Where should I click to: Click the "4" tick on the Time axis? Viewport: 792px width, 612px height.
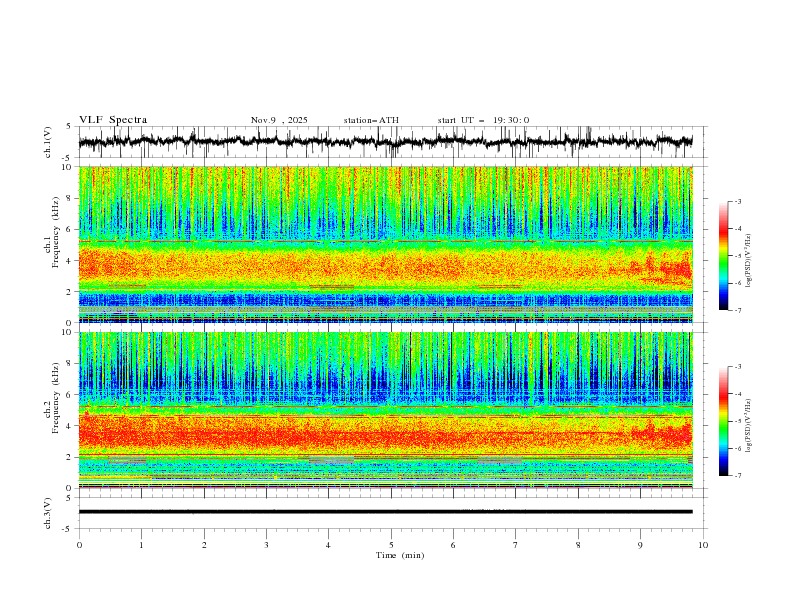[328, 545]
